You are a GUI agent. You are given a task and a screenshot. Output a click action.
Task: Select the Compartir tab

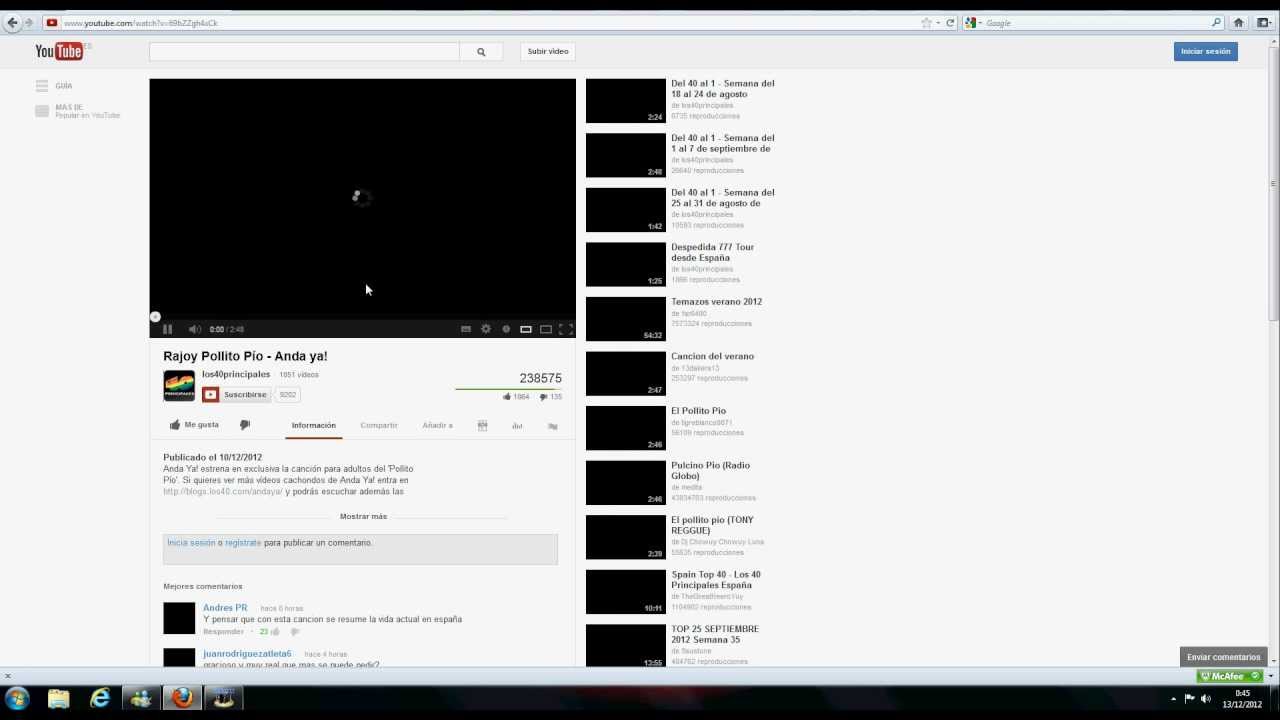pos(379,425)
